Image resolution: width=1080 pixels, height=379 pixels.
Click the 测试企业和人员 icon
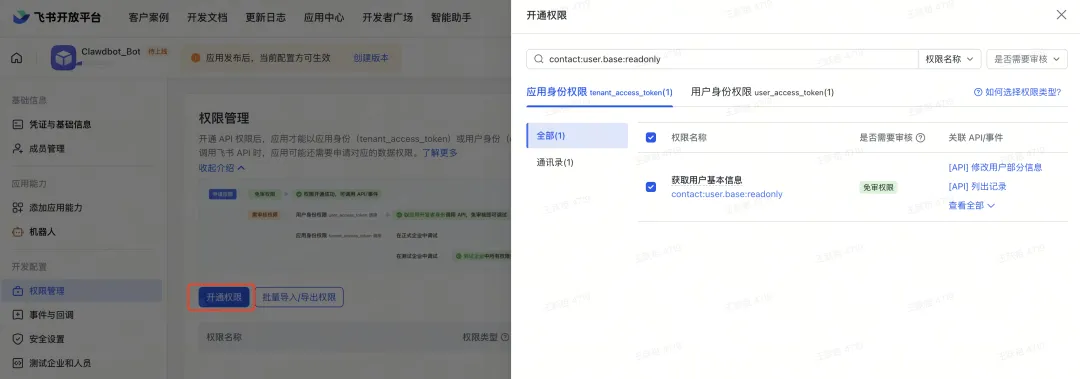18,363
